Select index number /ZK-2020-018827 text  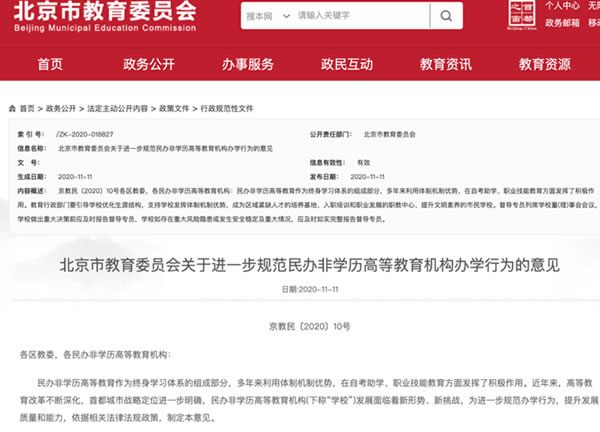pos(85,134)
